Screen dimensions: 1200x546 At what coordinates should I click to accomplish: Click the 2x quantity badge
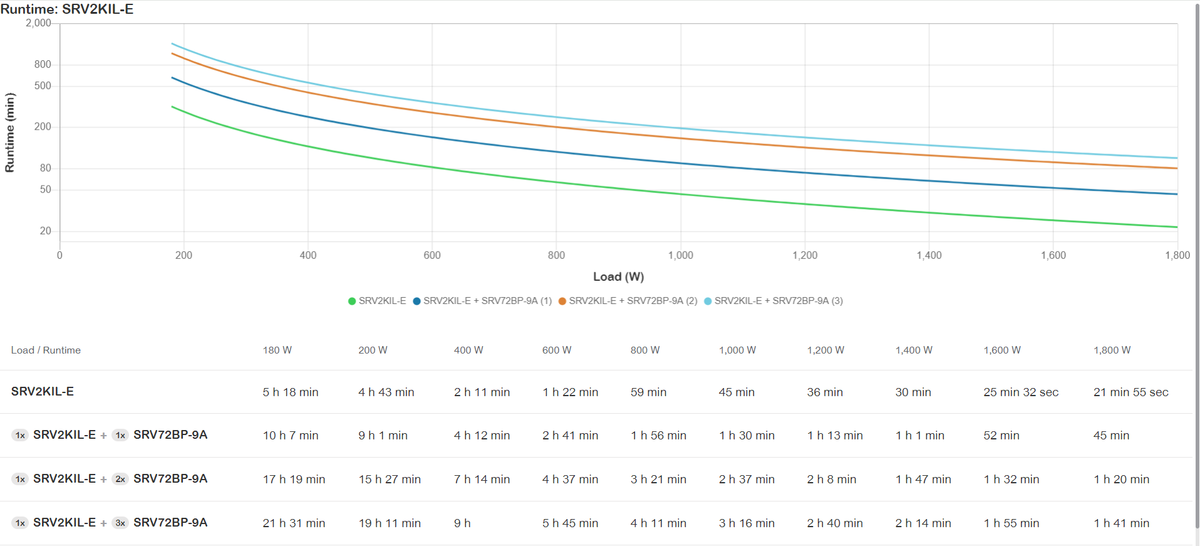pos(119,479)
